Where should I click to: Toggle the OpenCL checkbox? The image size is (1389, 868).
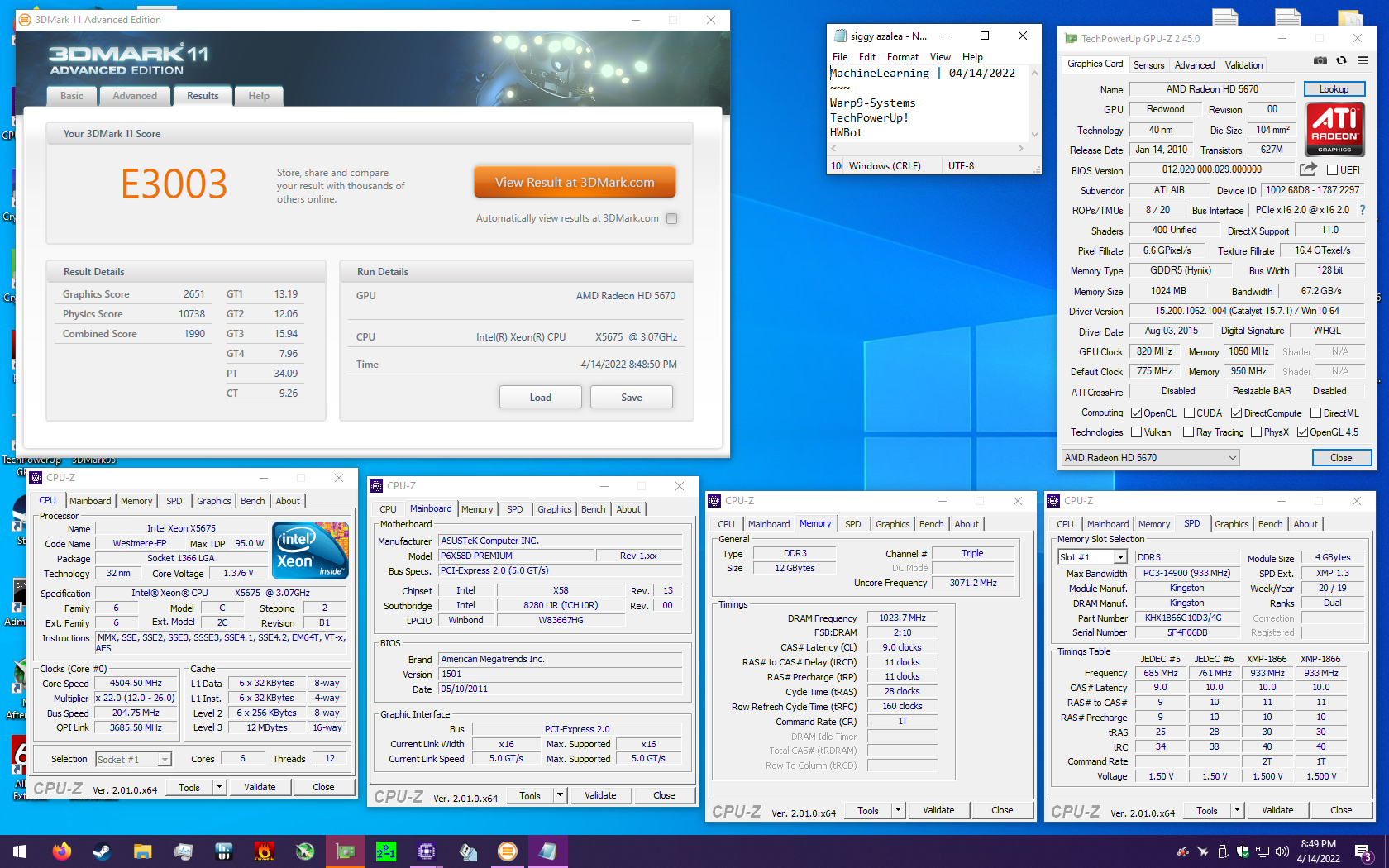[x=1136, y=413]
